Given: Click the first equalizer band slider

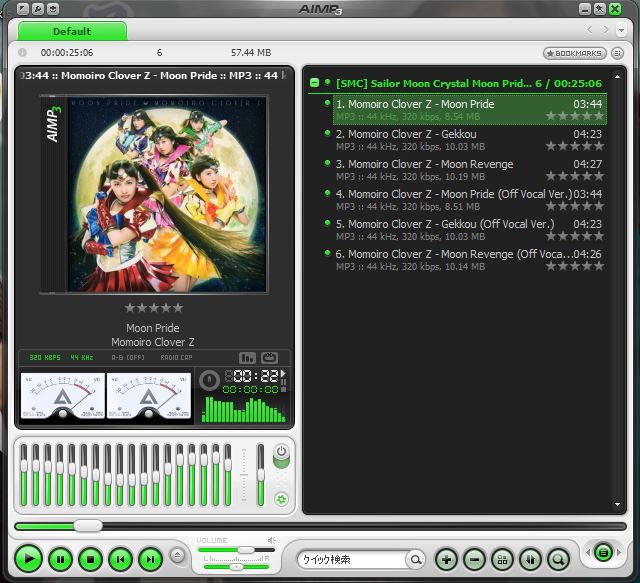Looking at the screenshot, I should (24, 475).
